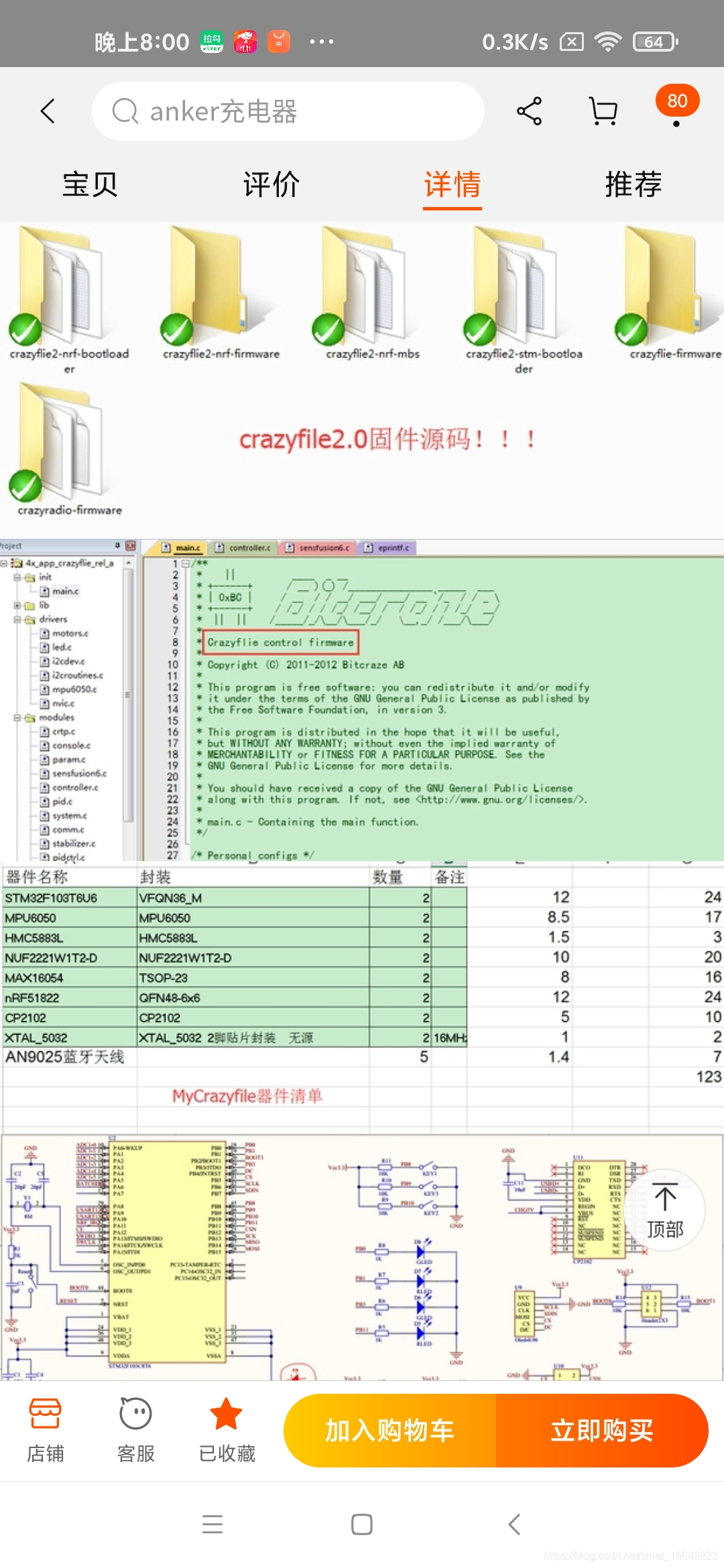Switch to the 推荐 tab
Viewport: 724px width, 1568px height.
coord(633,184)
